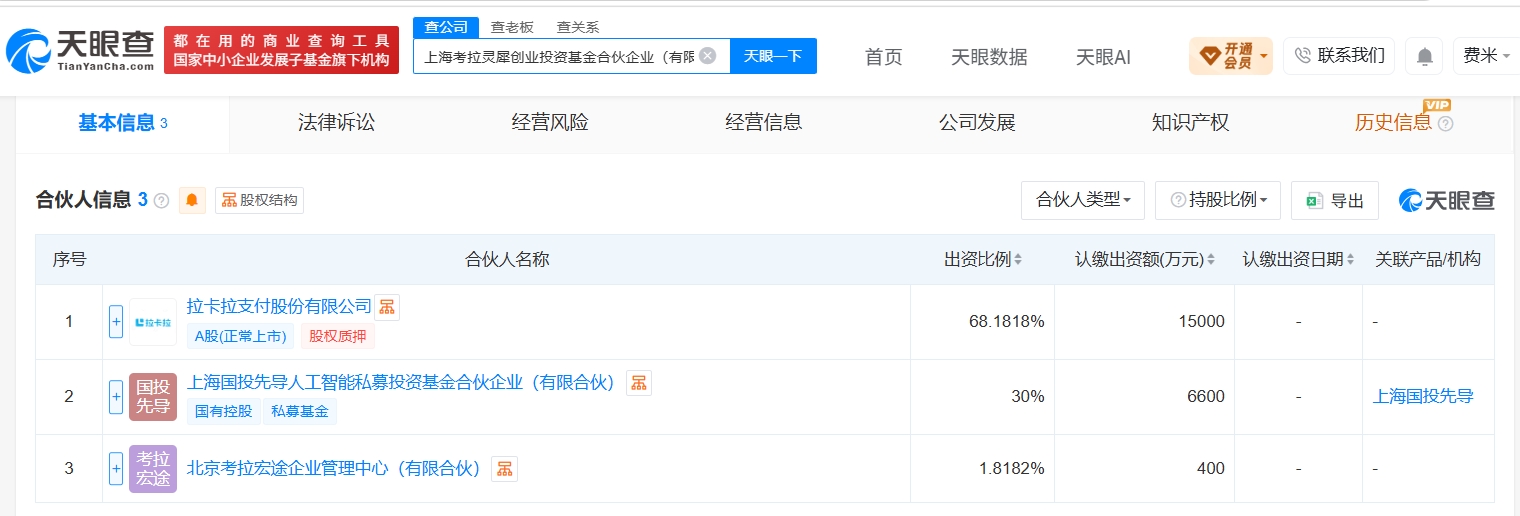1520x516 pixels.
Task: Expand row 1 拉卡拉支付 with plus button
Action: (116, 322)
